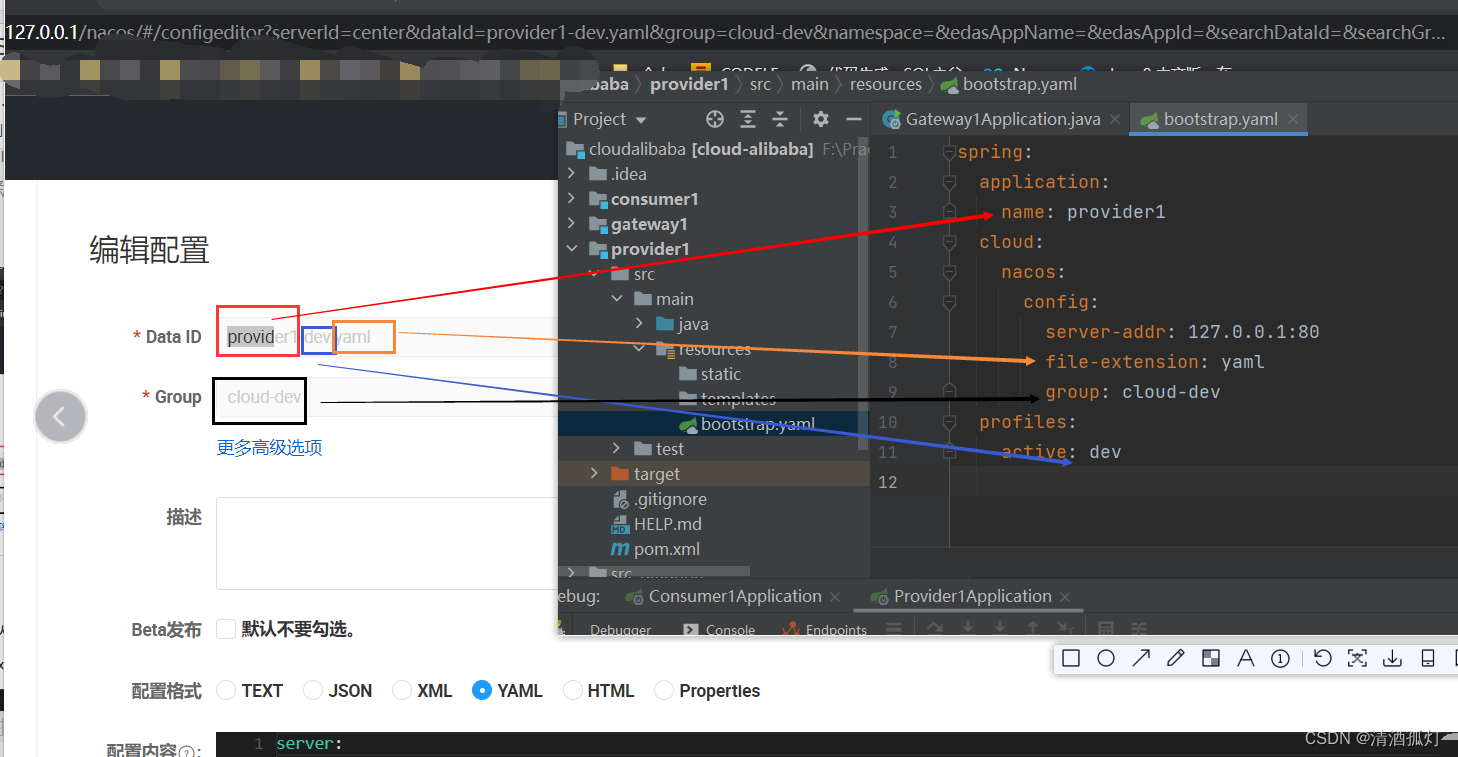1458x757 pixels.
Task: Click into the 描述 text area
Action: click(x=387, y=543)
